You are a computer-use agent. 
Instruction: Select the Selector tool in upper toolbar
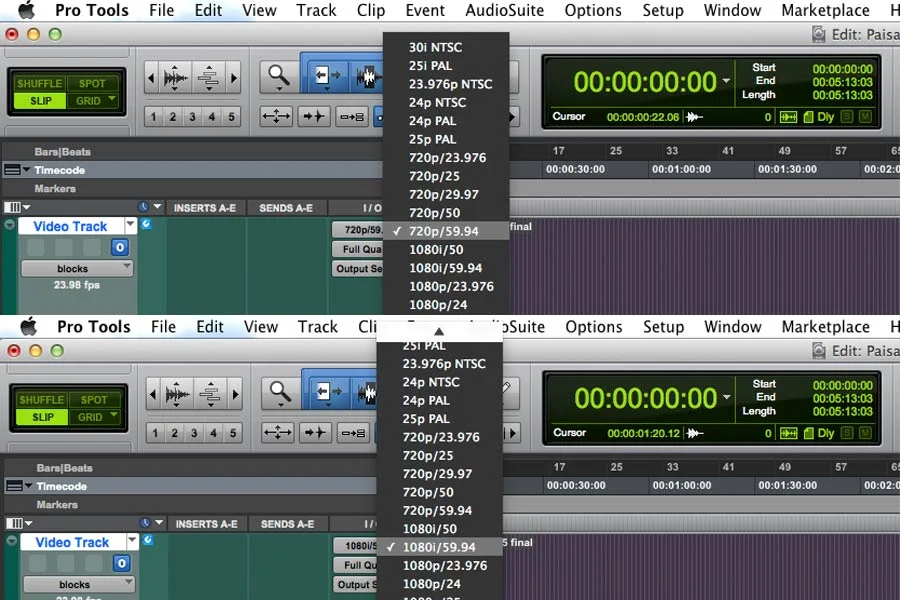tap(367, 76)
